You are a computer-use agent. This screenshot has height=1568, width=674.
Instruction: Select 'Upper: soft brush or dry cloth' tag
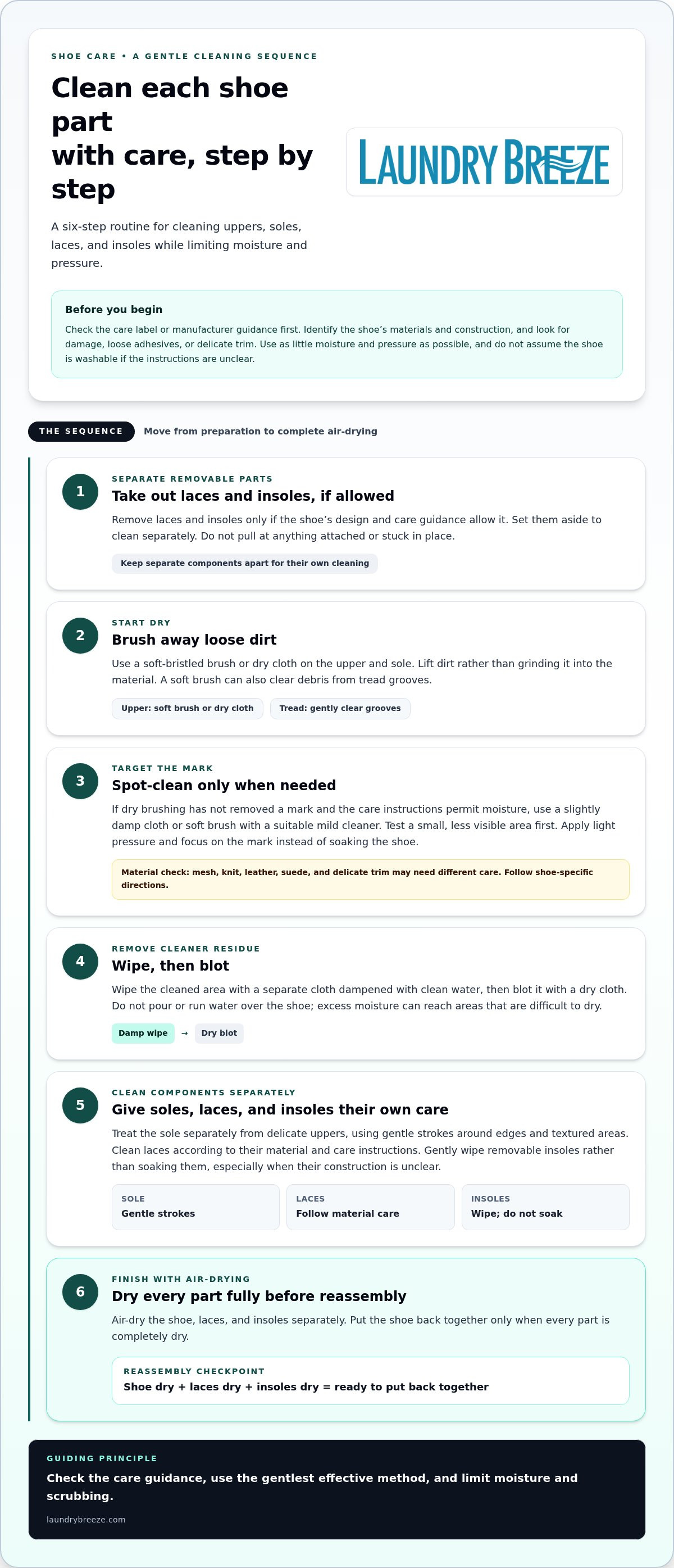point(188,709)
